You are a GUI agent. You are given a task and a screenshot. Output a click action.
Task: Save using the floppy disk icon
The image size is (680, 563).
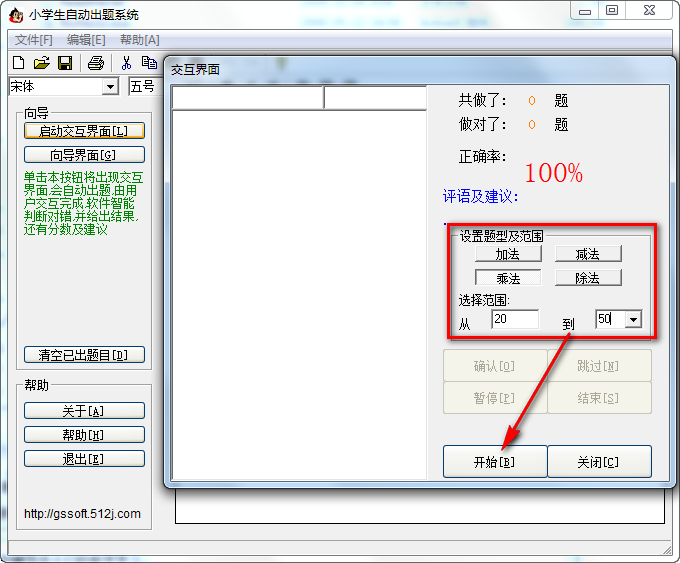click(65, 63)
